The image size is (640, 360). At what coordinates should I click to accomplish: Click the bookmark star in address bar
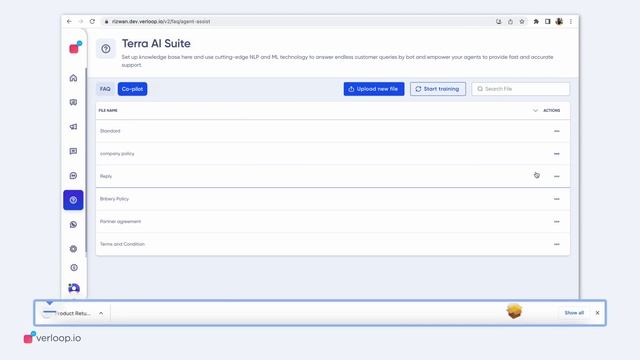coord(522,22)
